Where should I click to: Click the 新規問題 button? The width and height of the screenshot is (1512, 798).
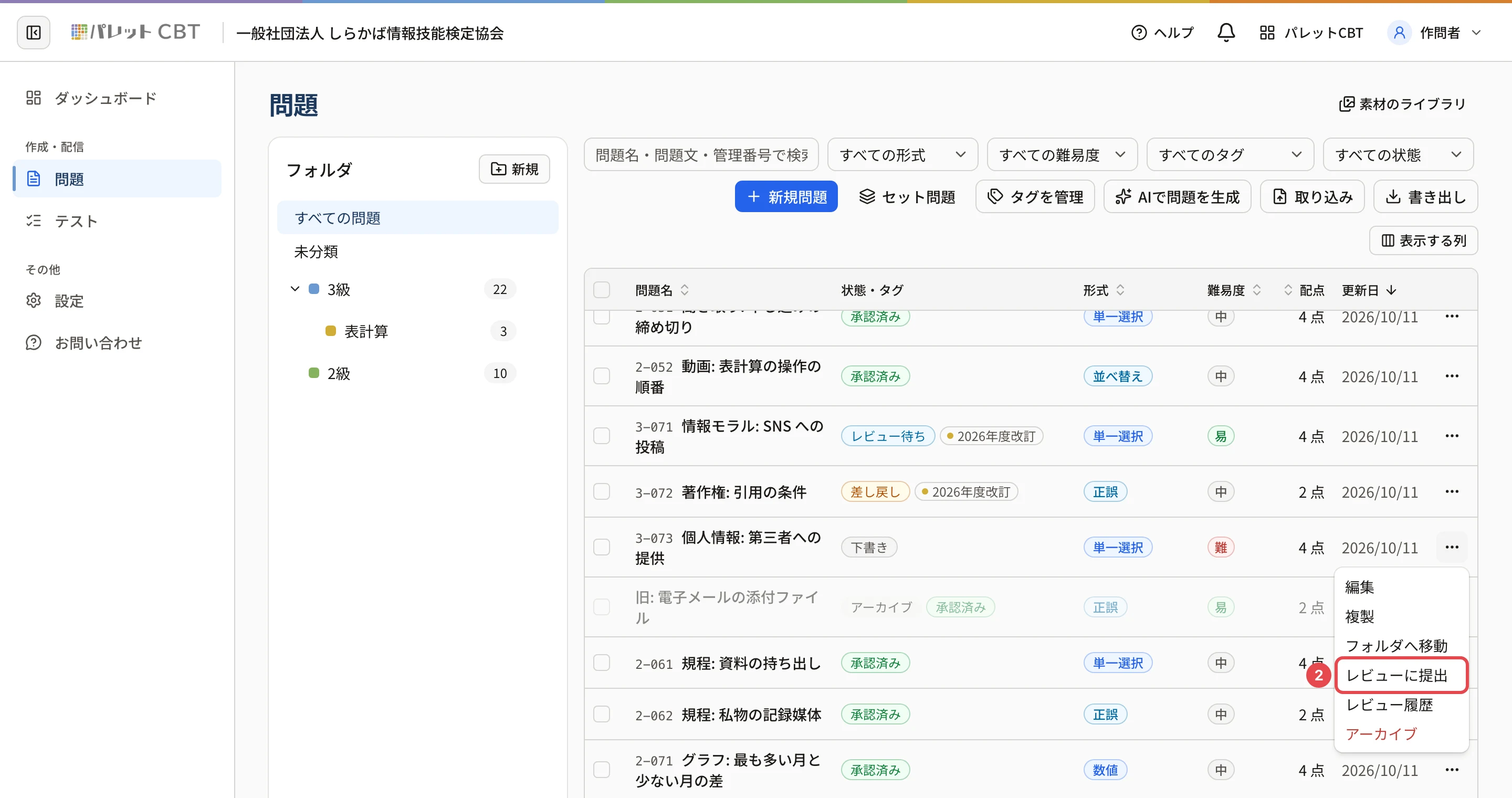pyautogui.click(x=786, y=196)
